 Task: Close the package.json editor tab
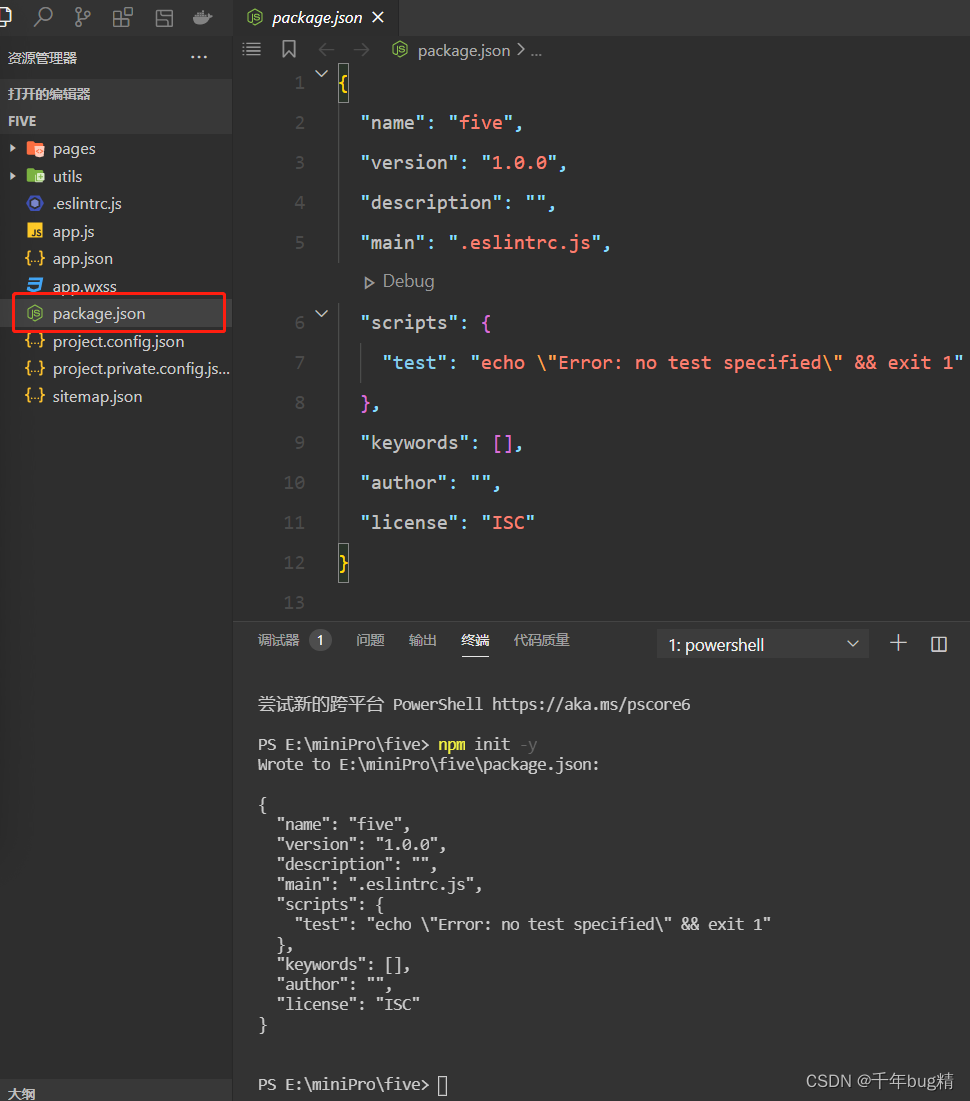point(378,17)
